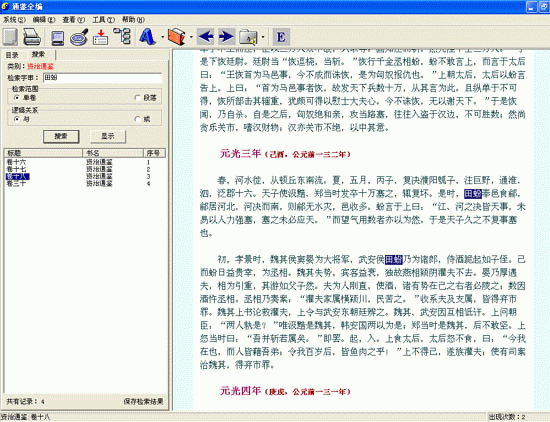Click the tree structure diagram icon

click(122, 36)
